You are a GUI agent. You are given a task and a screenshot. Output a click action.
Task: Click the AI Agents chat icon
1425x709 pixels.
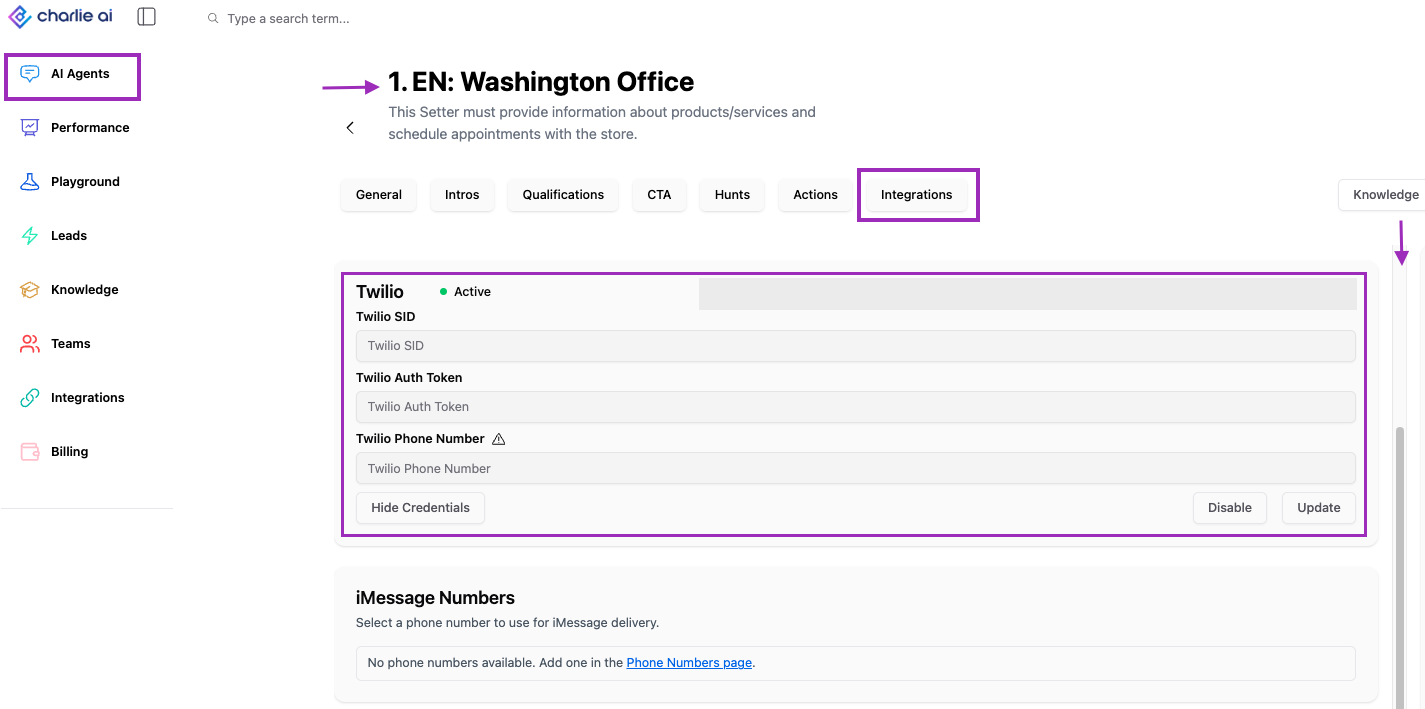click(x=30, y=74)
